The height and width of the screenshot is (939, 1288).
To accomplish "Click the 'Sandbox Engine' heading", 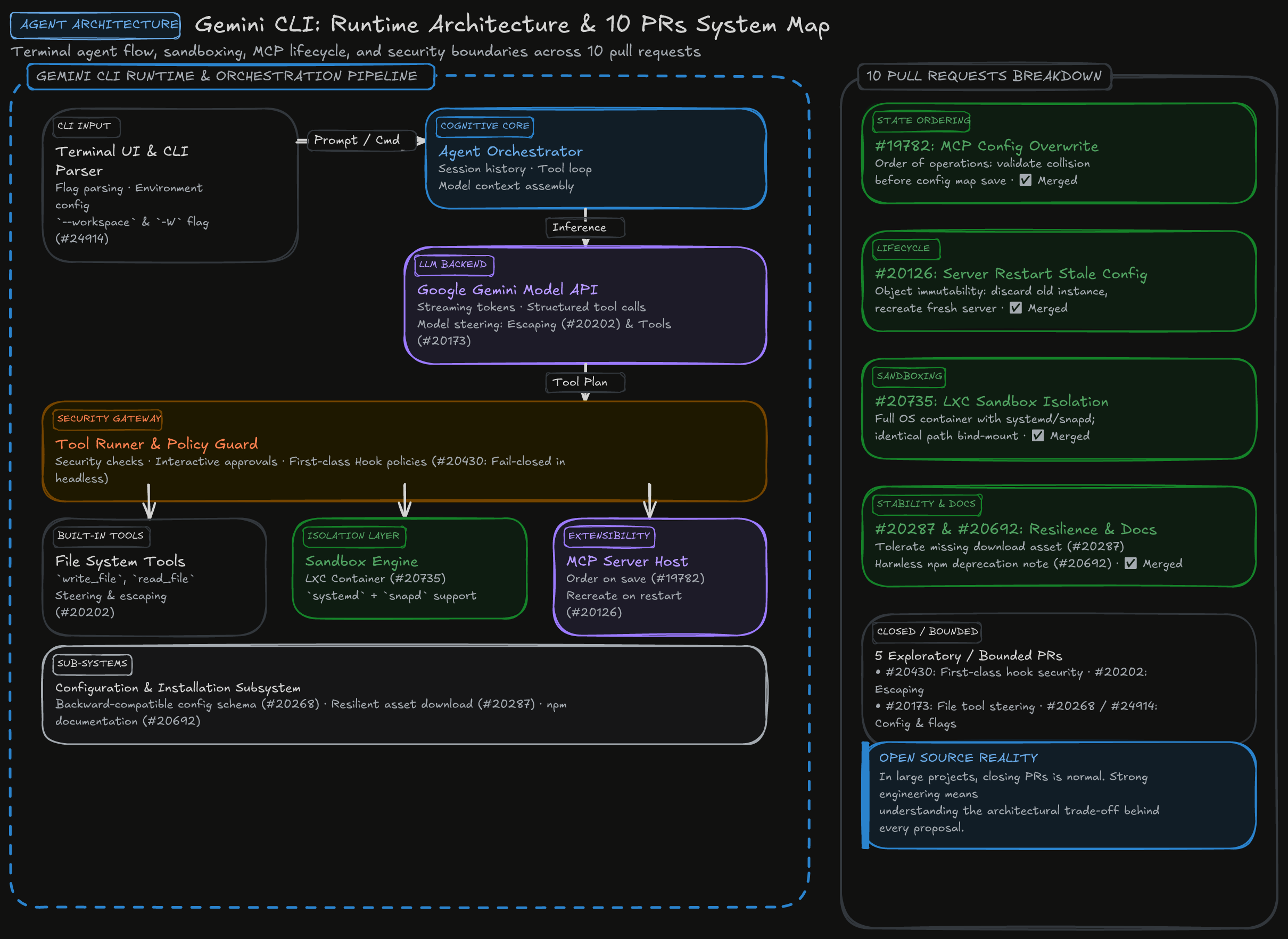I will [x=361, y=562].
